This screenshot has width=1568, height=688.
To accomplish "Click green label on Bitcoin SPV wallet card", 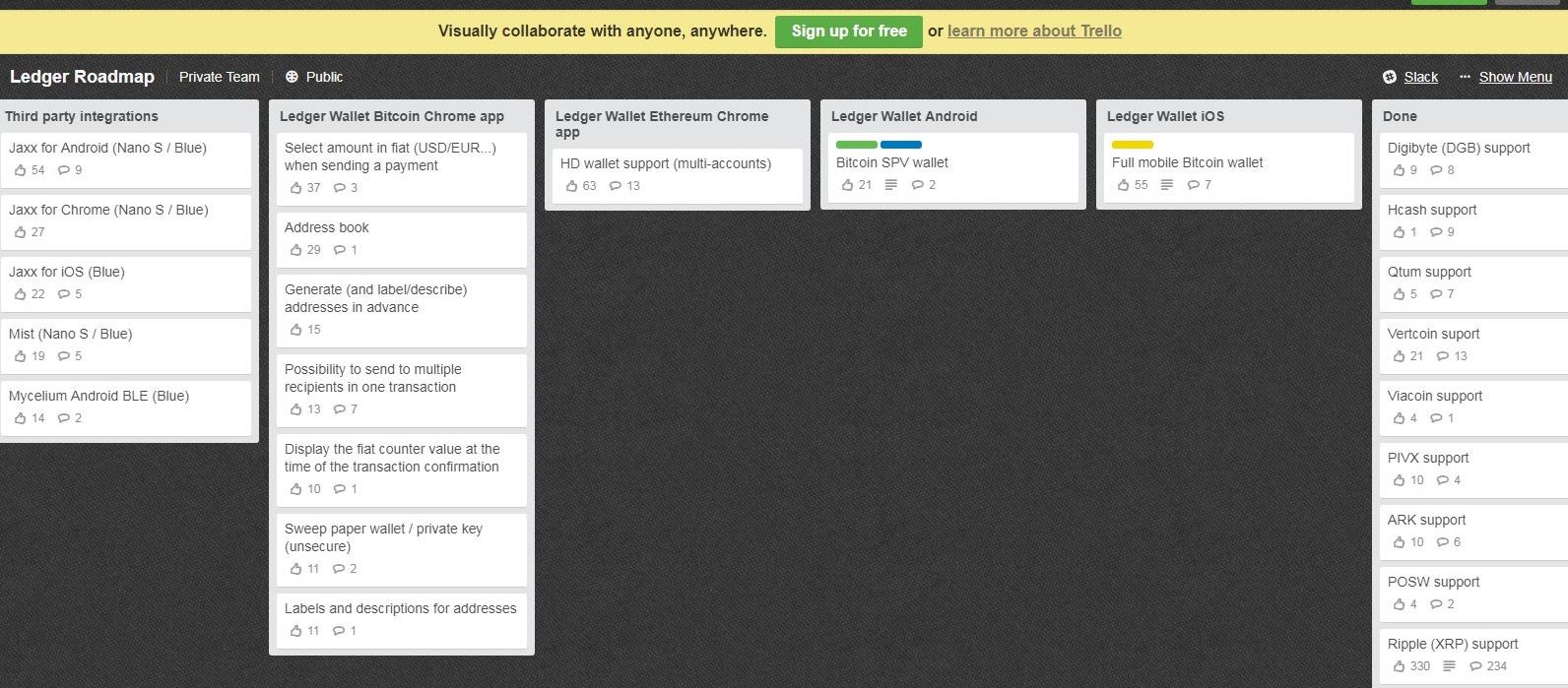I will point(857,145).
